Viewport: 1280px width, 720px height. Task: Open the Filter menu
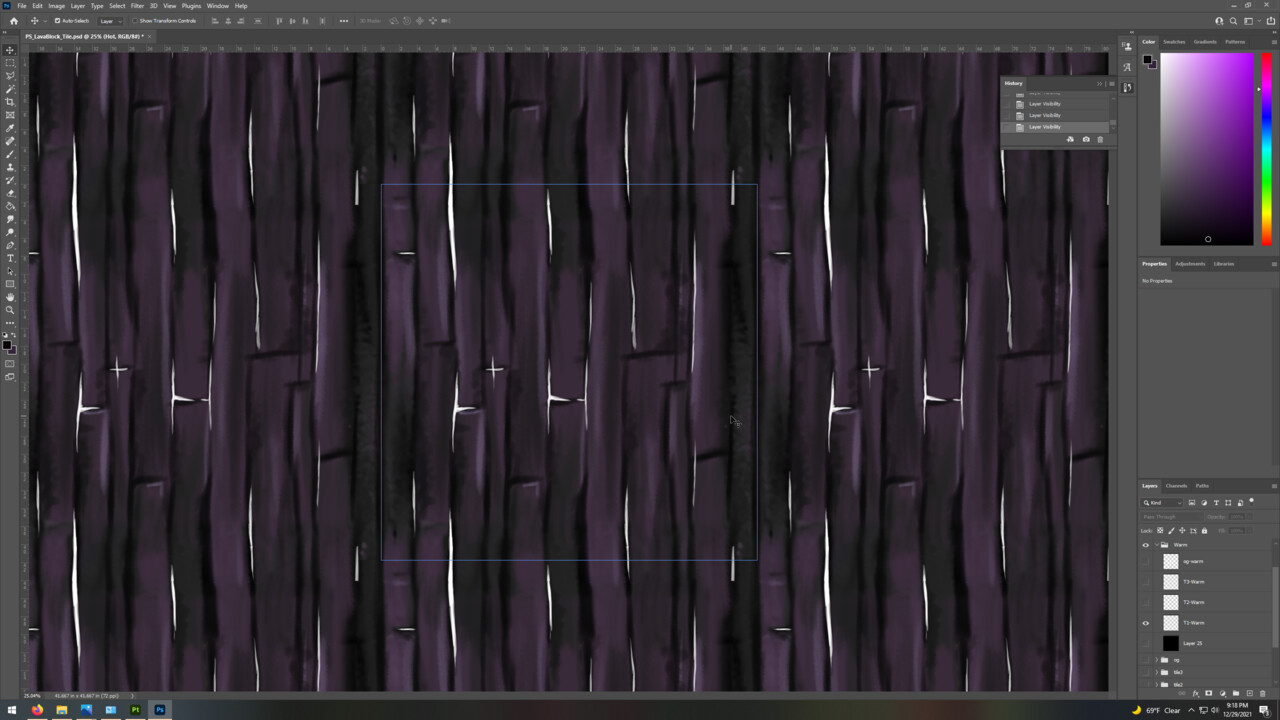coord(137,6)
